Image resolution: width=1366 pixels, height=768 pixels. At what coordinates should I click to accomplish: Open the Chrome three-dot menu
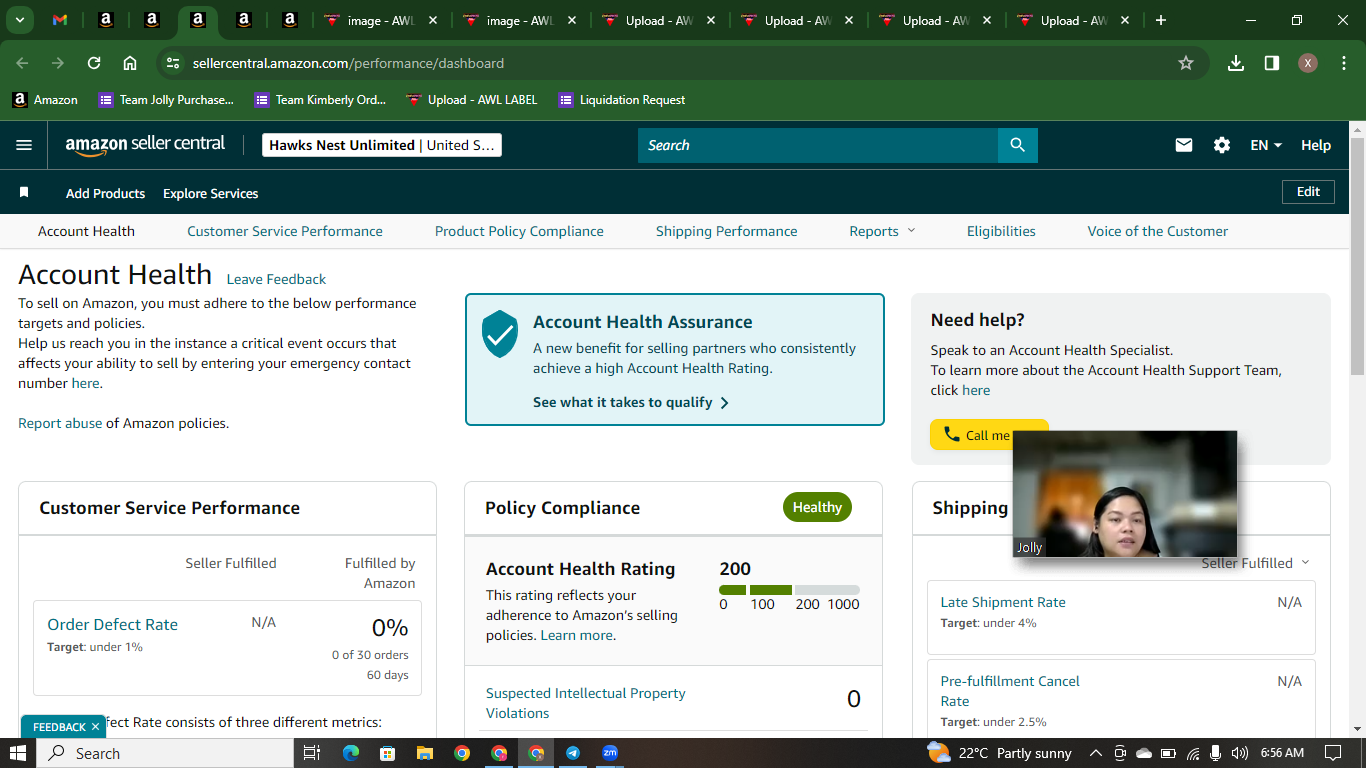point(1342,63)
